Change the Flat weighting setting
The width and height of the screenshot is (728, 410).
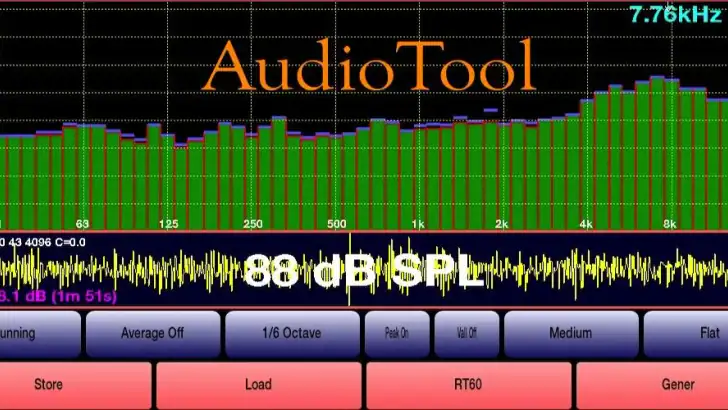(686, 334)
